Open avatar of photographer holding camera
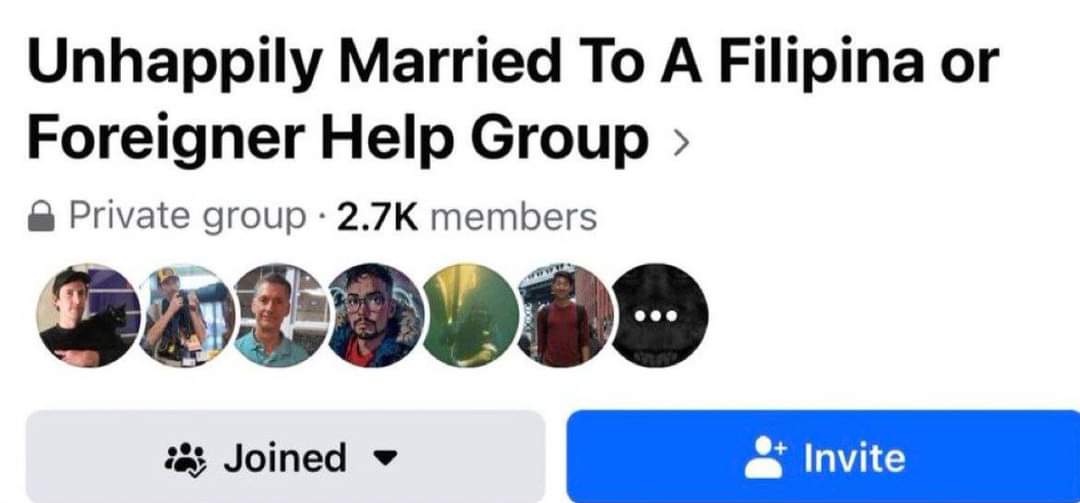1080x503 pixels. coord(185,316)
